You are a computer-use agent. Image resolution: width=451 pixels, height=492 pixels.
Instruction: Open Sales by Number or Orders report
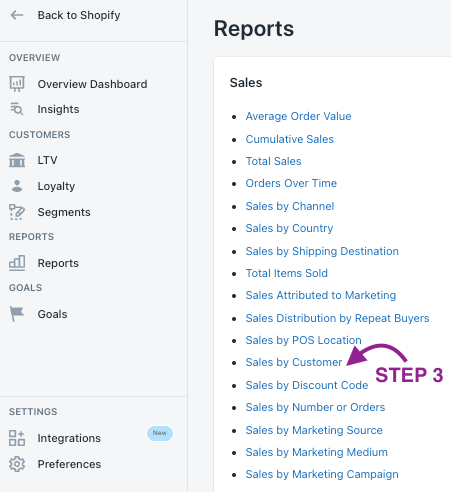click(315, 407)
